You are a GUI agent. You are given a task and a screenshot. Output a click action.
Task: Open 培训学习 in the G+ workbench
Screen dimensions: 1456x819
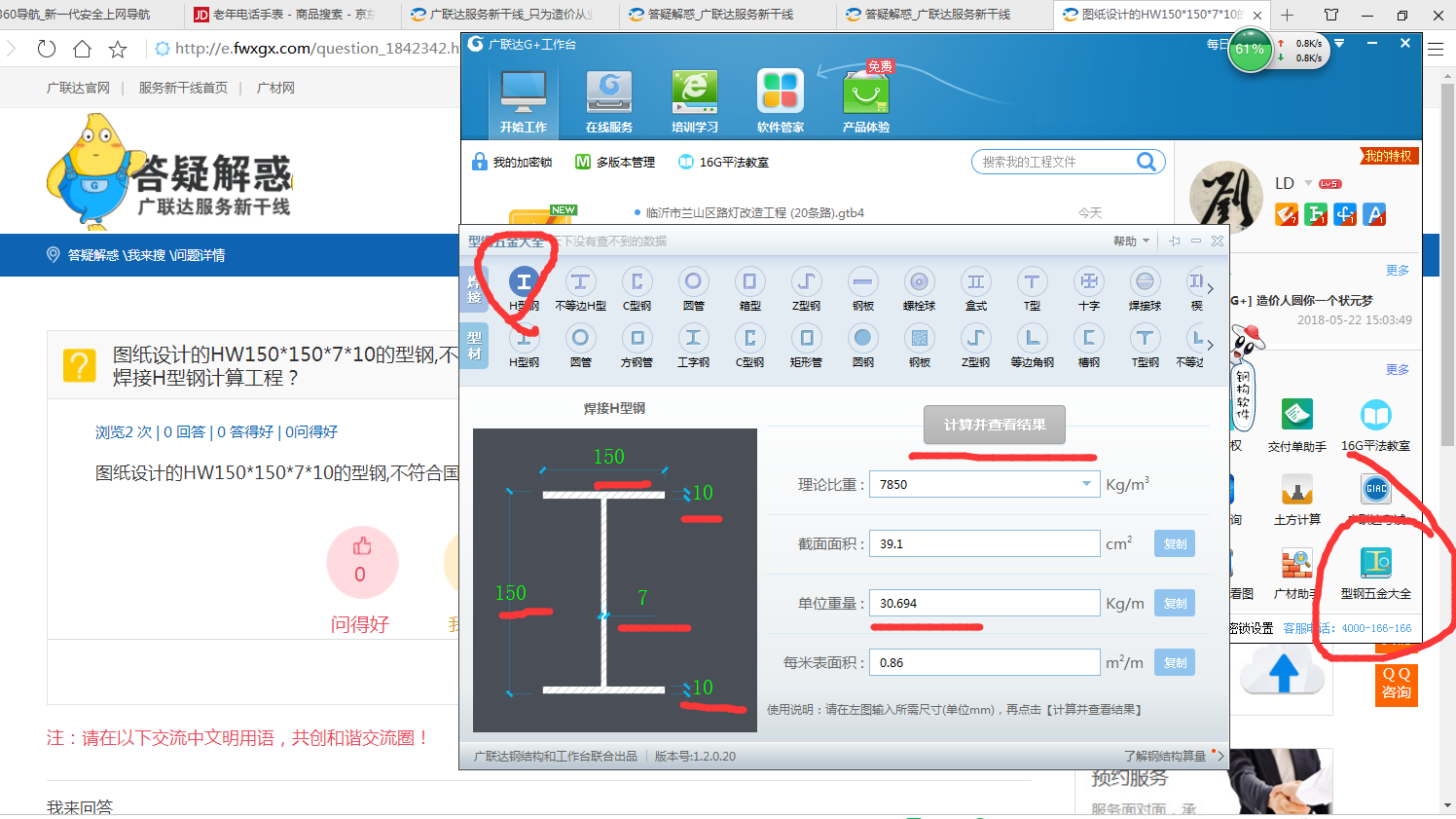pyautogui.click(x=695, y=101)
